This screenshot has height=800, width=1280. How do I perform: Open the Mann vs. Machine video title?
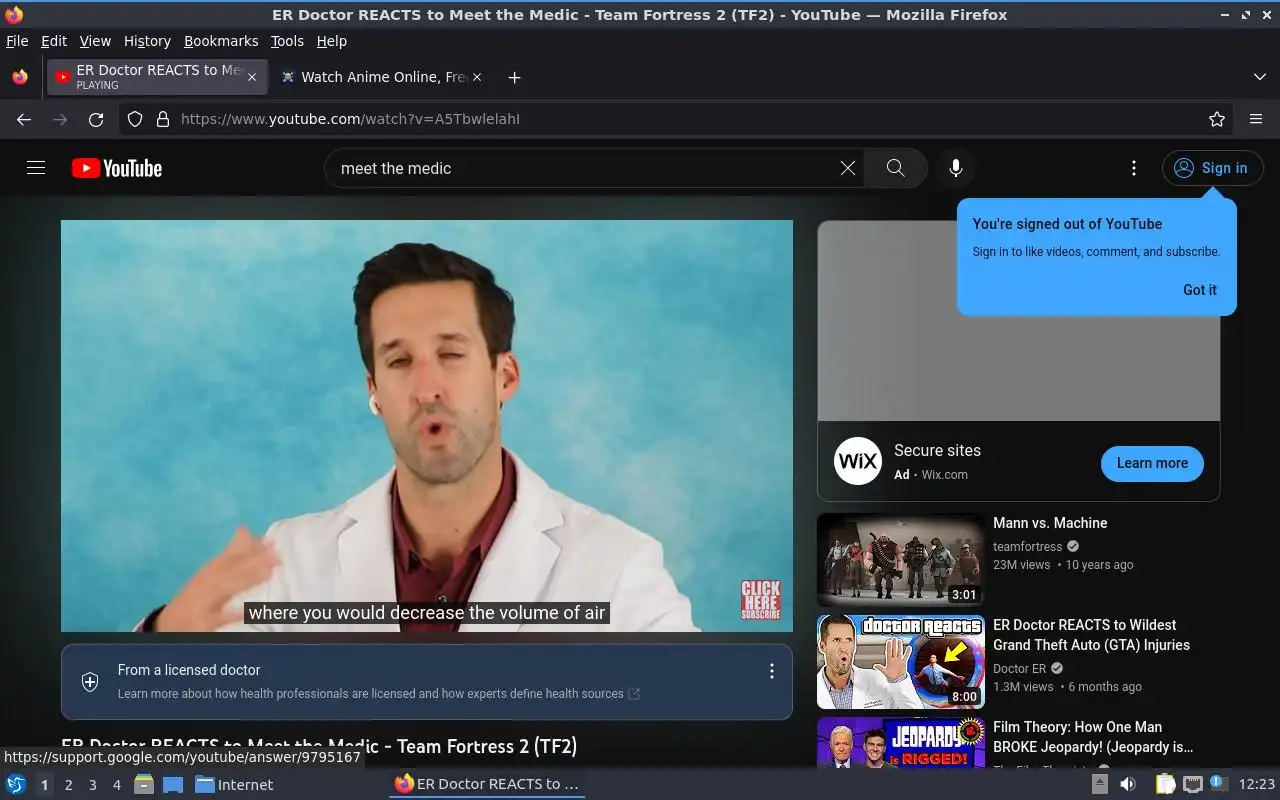click(x=1050, y=523)
